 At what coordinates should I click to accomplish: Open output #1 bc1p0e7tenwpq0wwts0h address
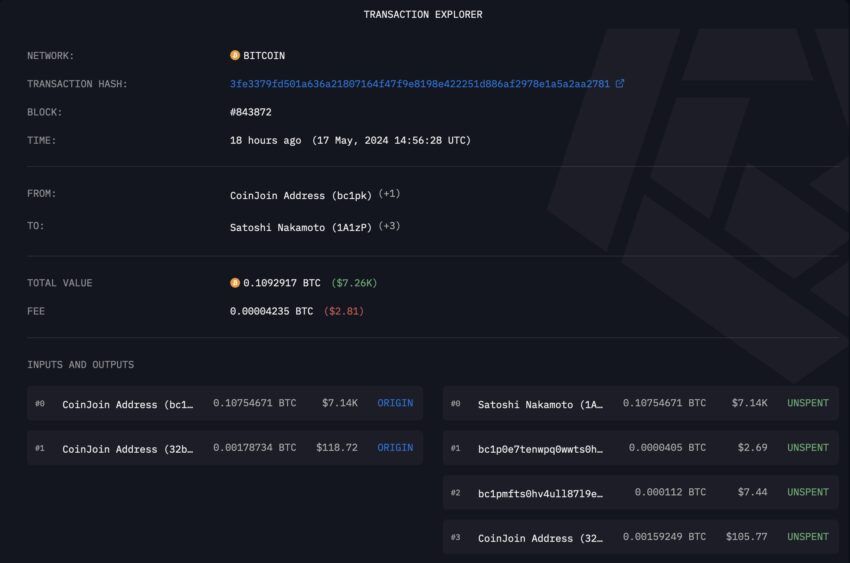tap(540, 449)
